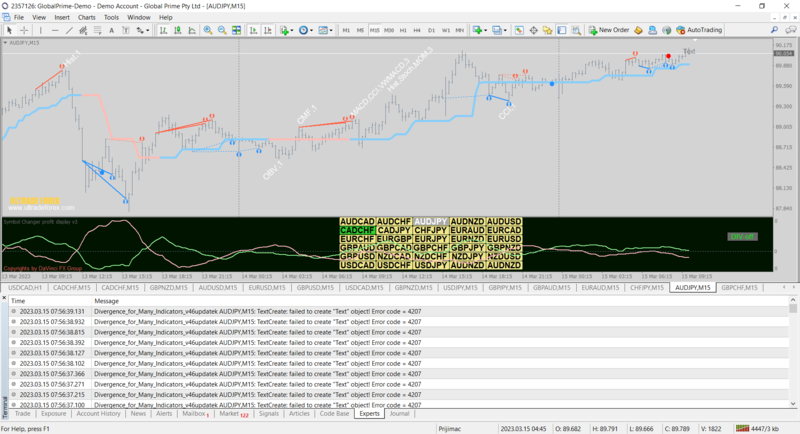Switch chart to line chart mode
Image resolution: width=800 pixels, height=434 pixels.
tap(192, 31)
